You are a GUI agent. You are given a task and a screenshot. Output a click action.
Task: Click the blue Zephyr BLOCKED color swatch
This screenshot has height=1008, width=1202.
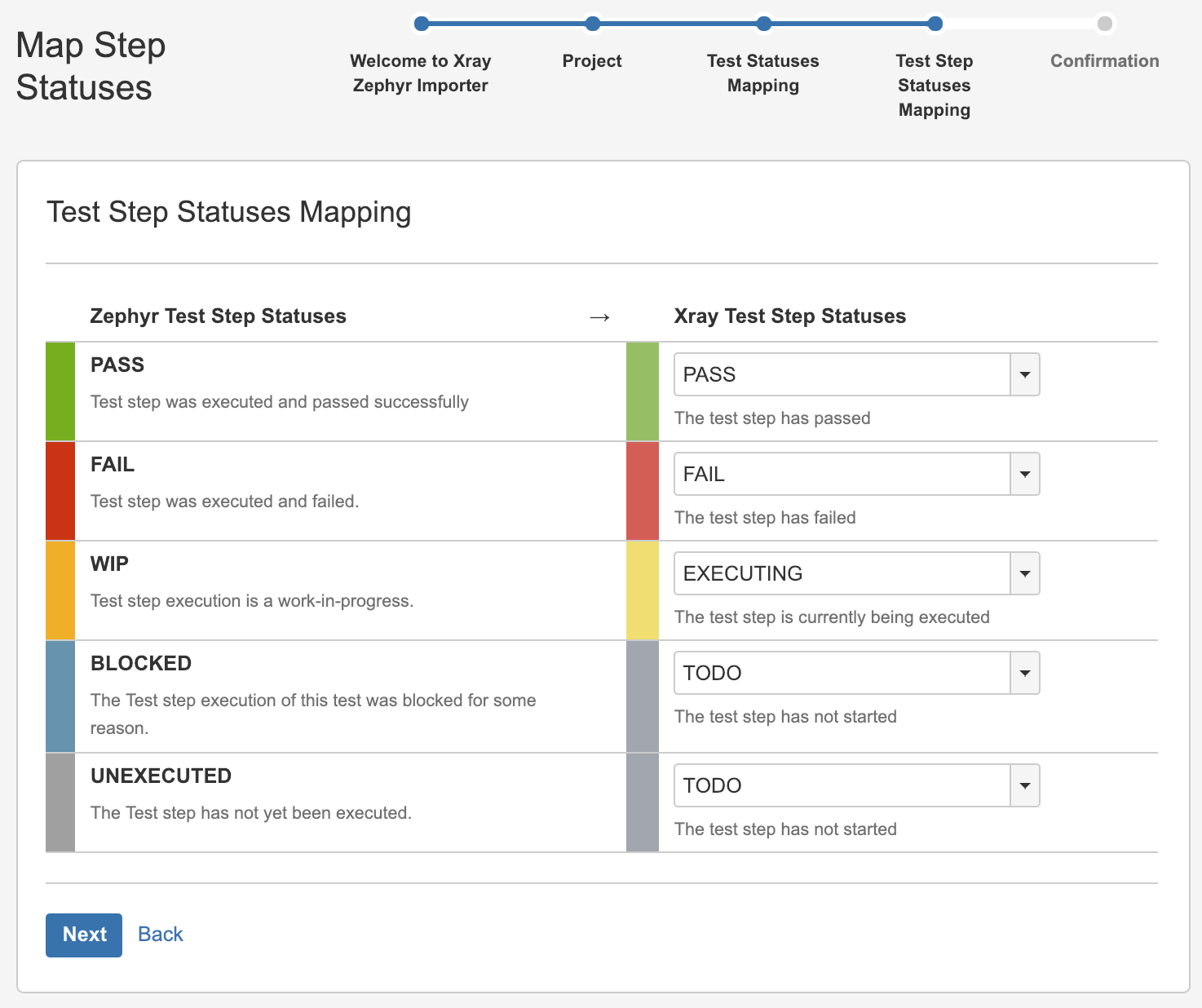click(60, 696)
